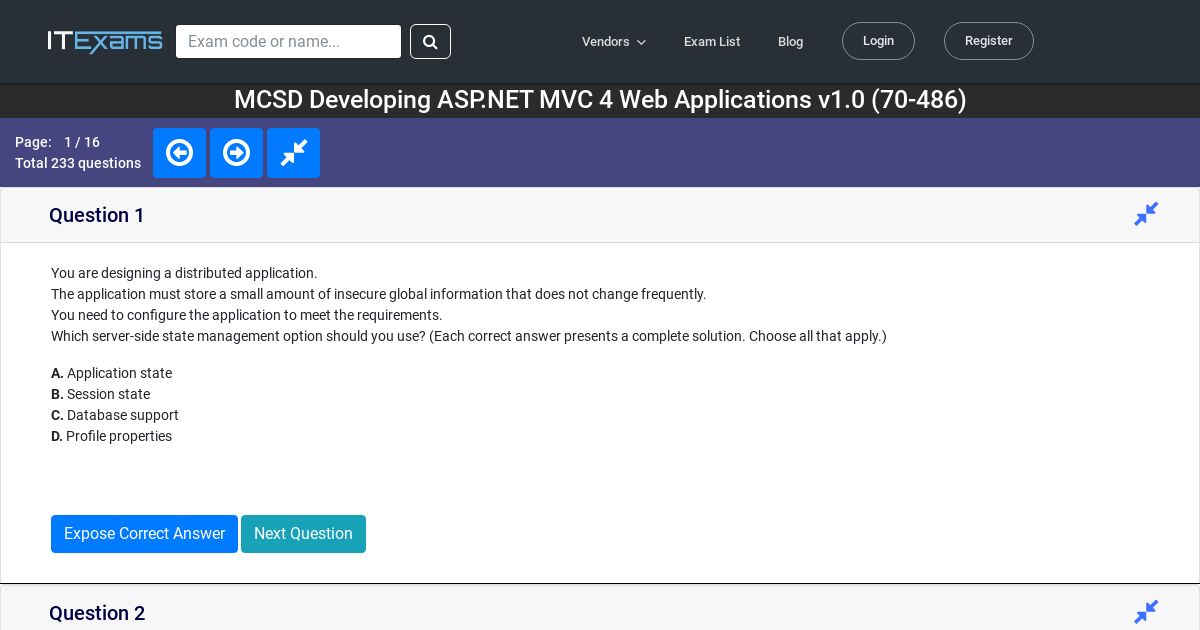The width and height of the screenshot is (1200, 630).
Task: Click Expose Correct Answer button
Action: (144, 534)
